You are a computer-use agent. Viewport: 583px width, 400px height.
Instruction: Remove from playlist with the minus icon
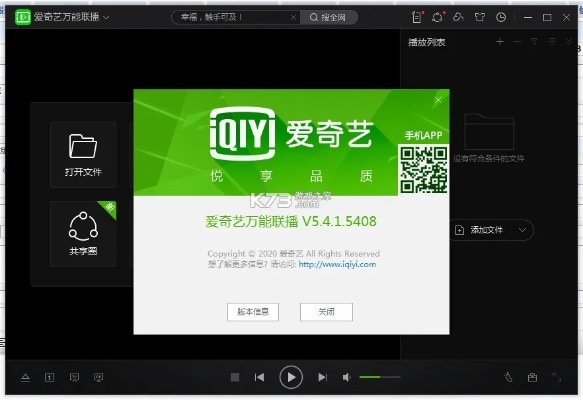tap(517, 42)
